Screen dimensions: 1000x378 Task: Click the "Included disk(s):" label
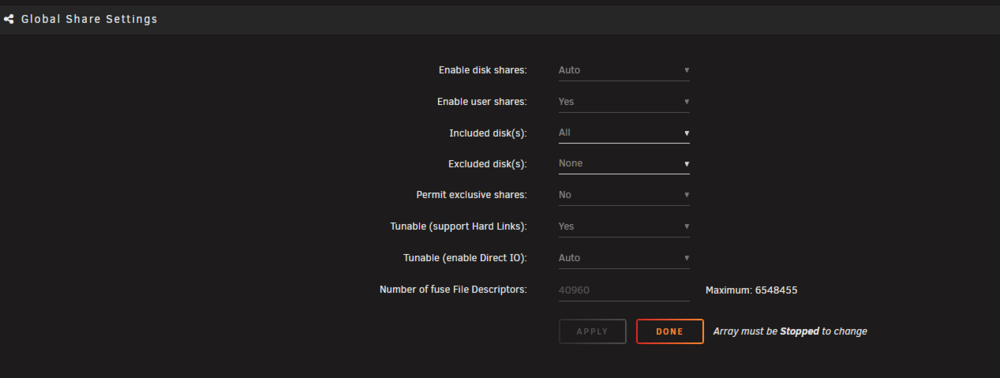[489, 133]
